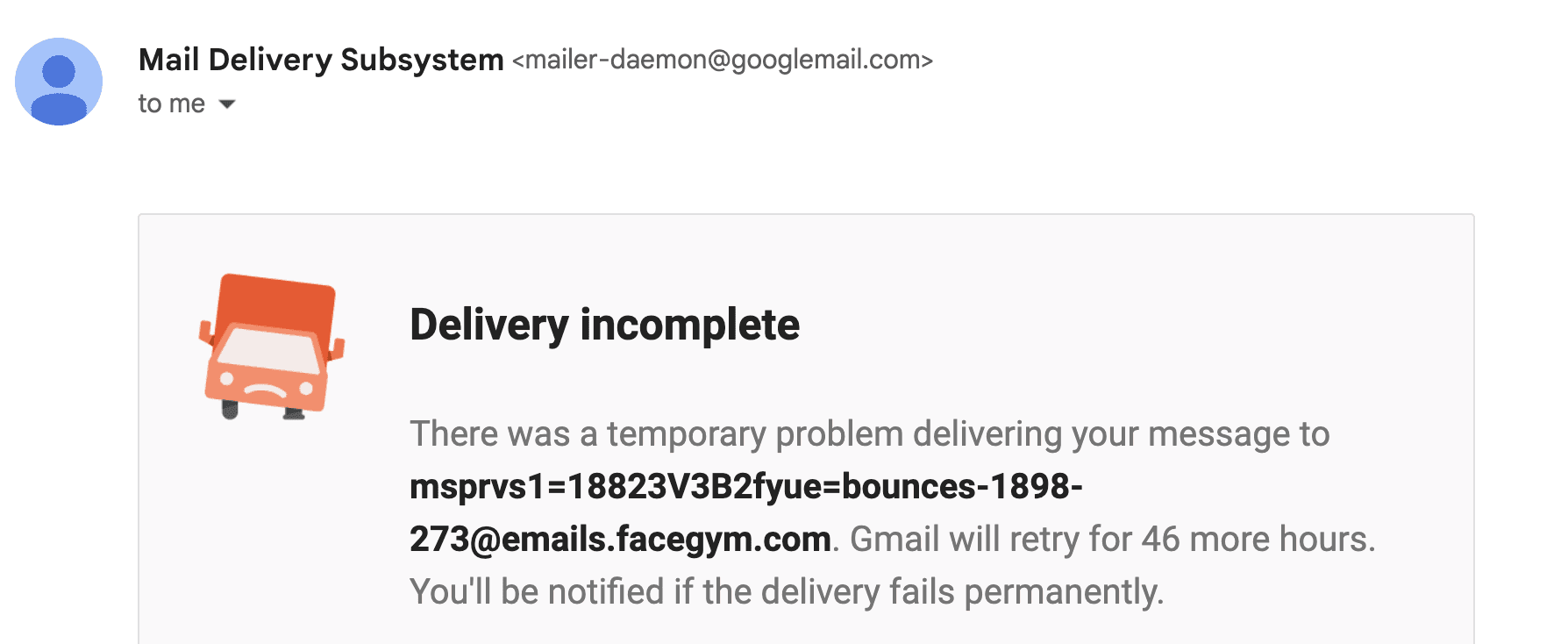Click the word "Subsystem" in sender name
The width and height of the screenshot is (1568, 644).
tap(422, 60)
